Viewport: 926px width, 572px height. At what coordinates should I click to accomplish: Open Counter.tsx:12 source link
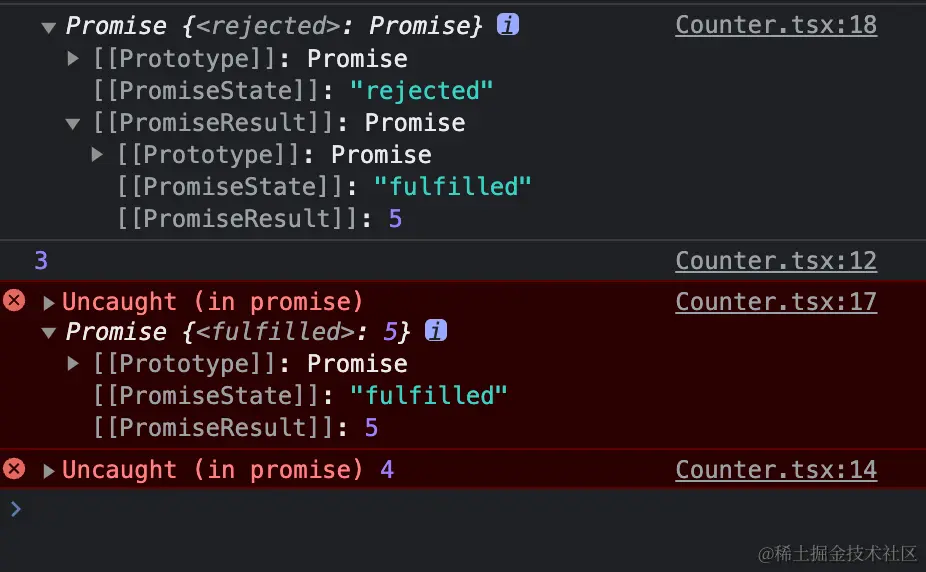coord(776,261)
